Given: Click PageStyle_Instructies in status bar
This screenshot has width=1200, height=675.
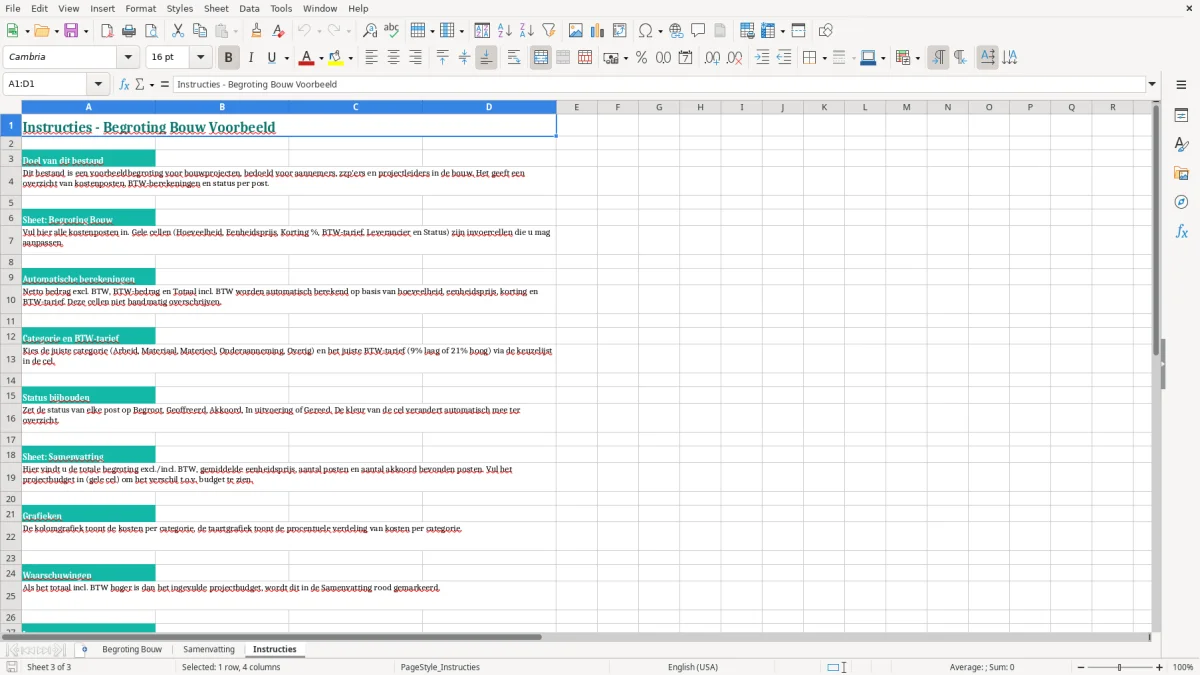Looking at the screenshot, I should pyautogui.click(x=440, y=667).
